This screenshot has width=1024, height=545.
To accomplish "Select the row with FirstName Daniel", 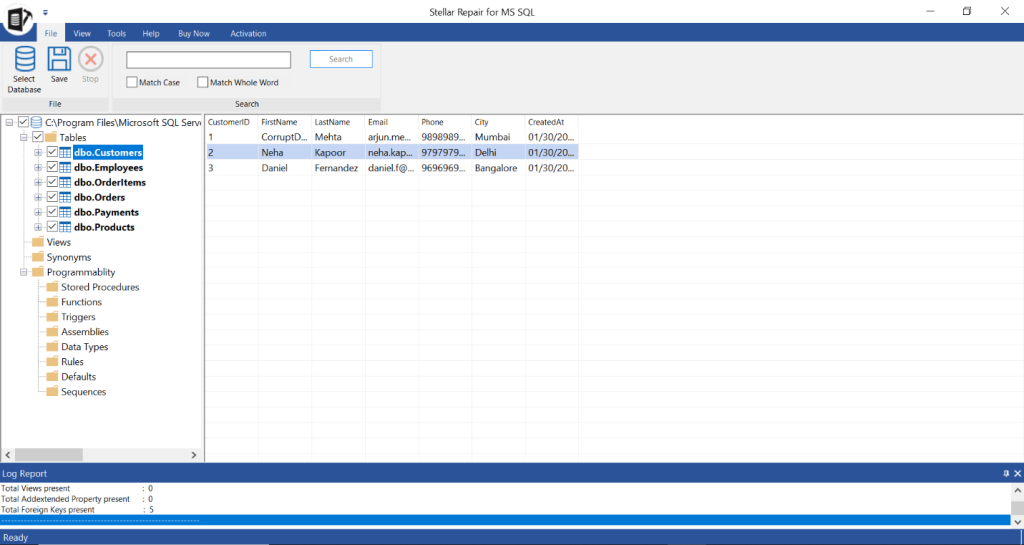I will point(392,168).
